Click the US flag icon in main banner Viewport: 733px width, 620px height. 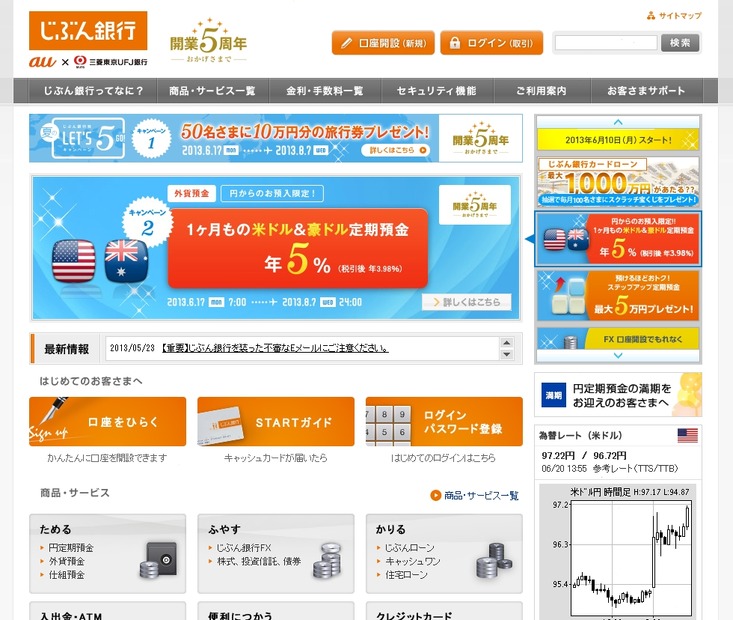(x=74, y=261)
